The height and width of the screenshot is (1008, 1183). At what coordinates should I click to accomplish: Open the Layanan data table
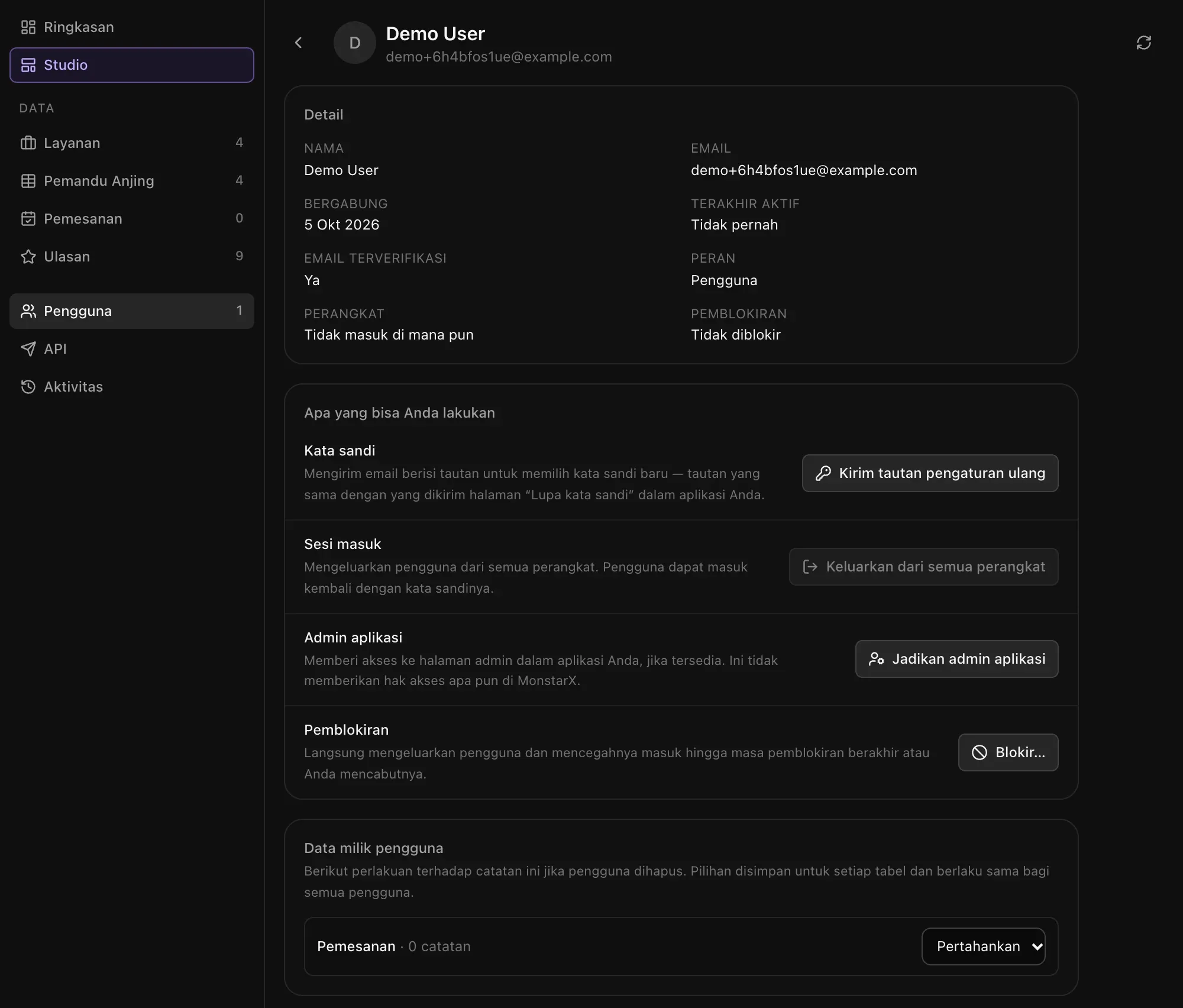pos(132,143)
